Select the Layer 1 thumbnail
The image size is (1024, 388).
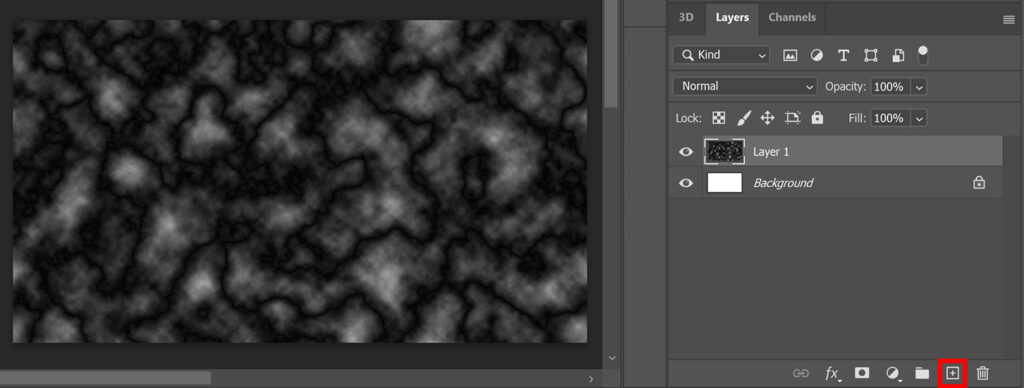[x=724, y=152]
